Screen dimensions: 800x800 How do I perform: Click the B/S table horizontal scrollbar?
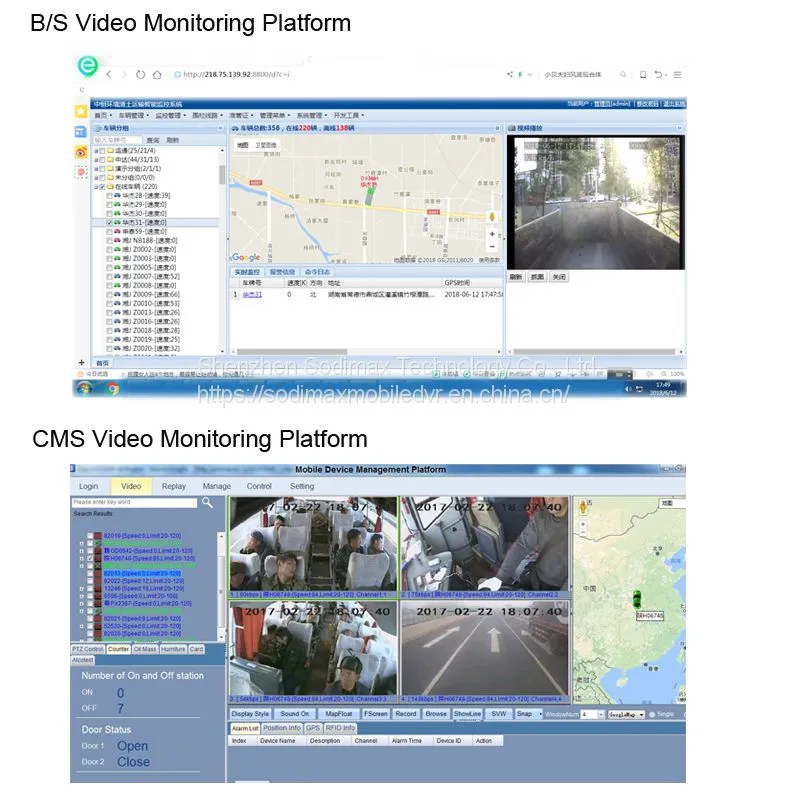(291, 352)
